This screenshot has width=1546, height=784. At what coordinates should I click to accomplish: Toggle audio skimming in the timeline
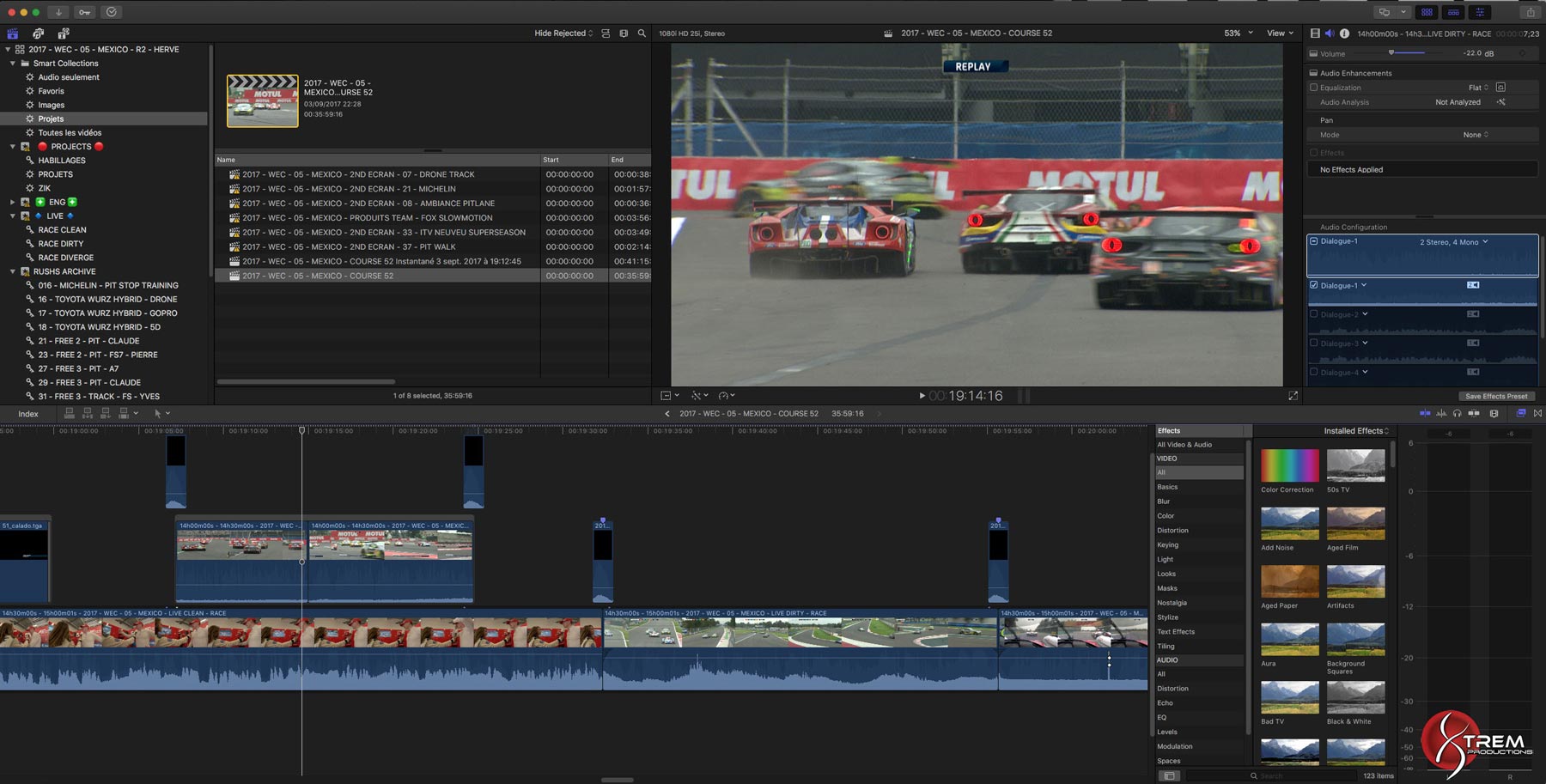1441,413
